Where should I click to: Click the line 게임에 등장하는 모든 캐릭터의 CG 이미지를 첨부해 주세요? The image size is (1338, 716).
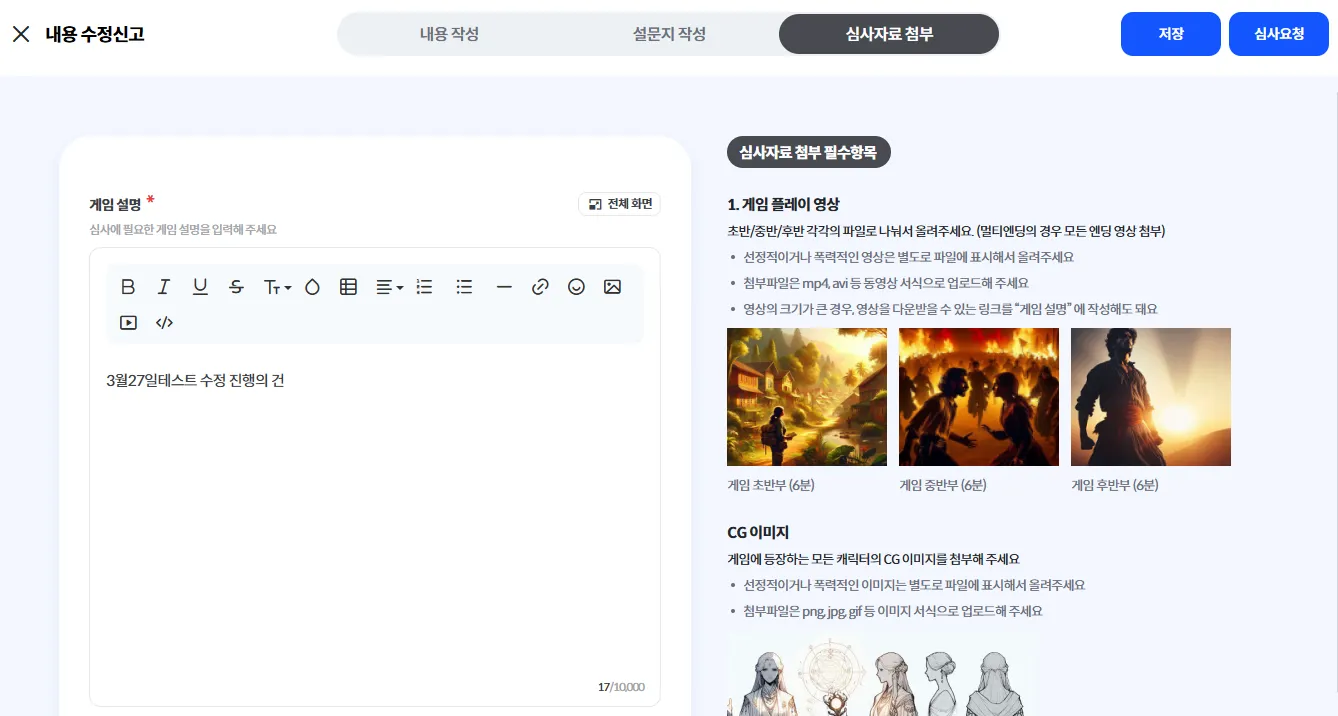(873, 558)
